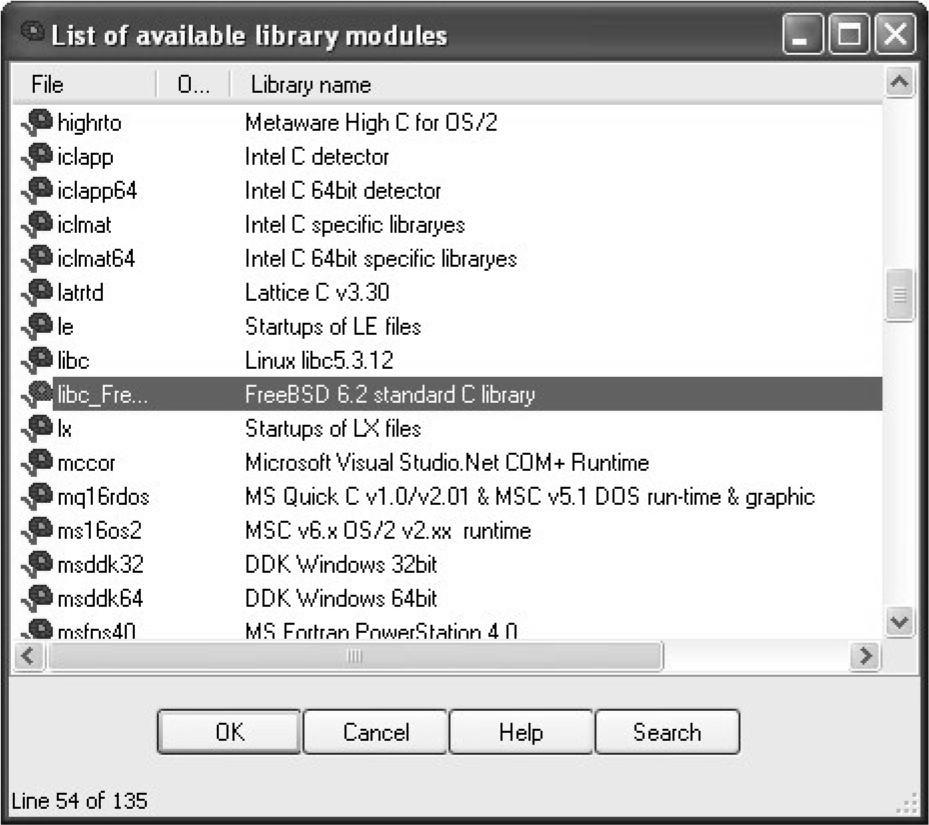Click the highrto file name
Viewport: 929px width, 825px height.
[89, 123]
